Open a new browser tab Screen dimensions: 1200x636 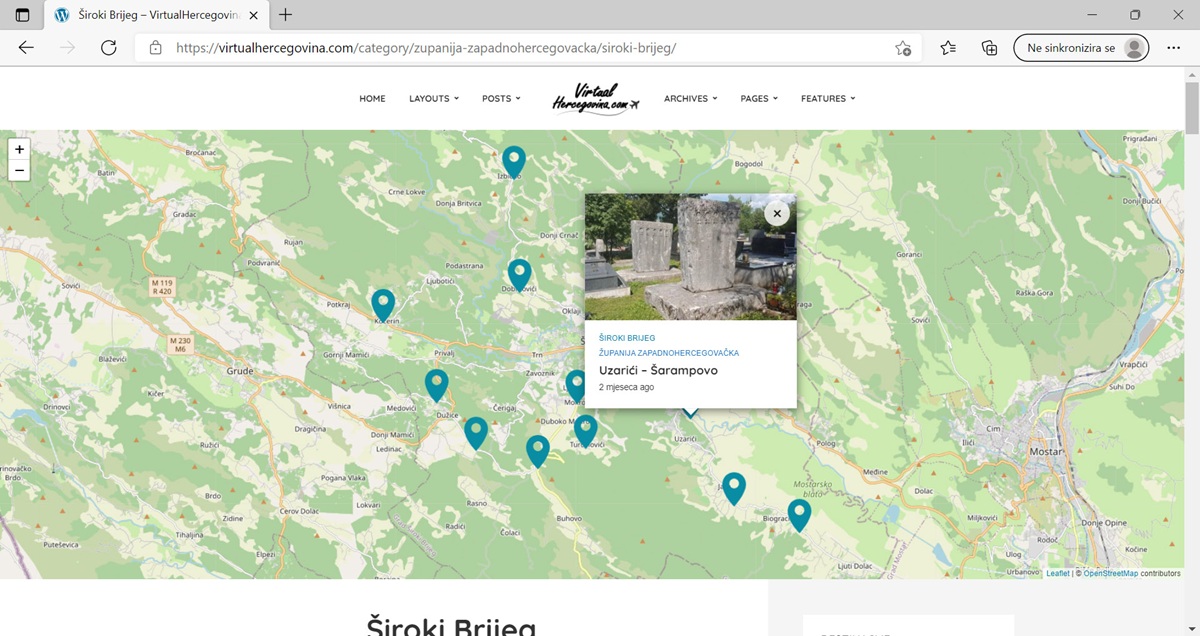[286, 15]
